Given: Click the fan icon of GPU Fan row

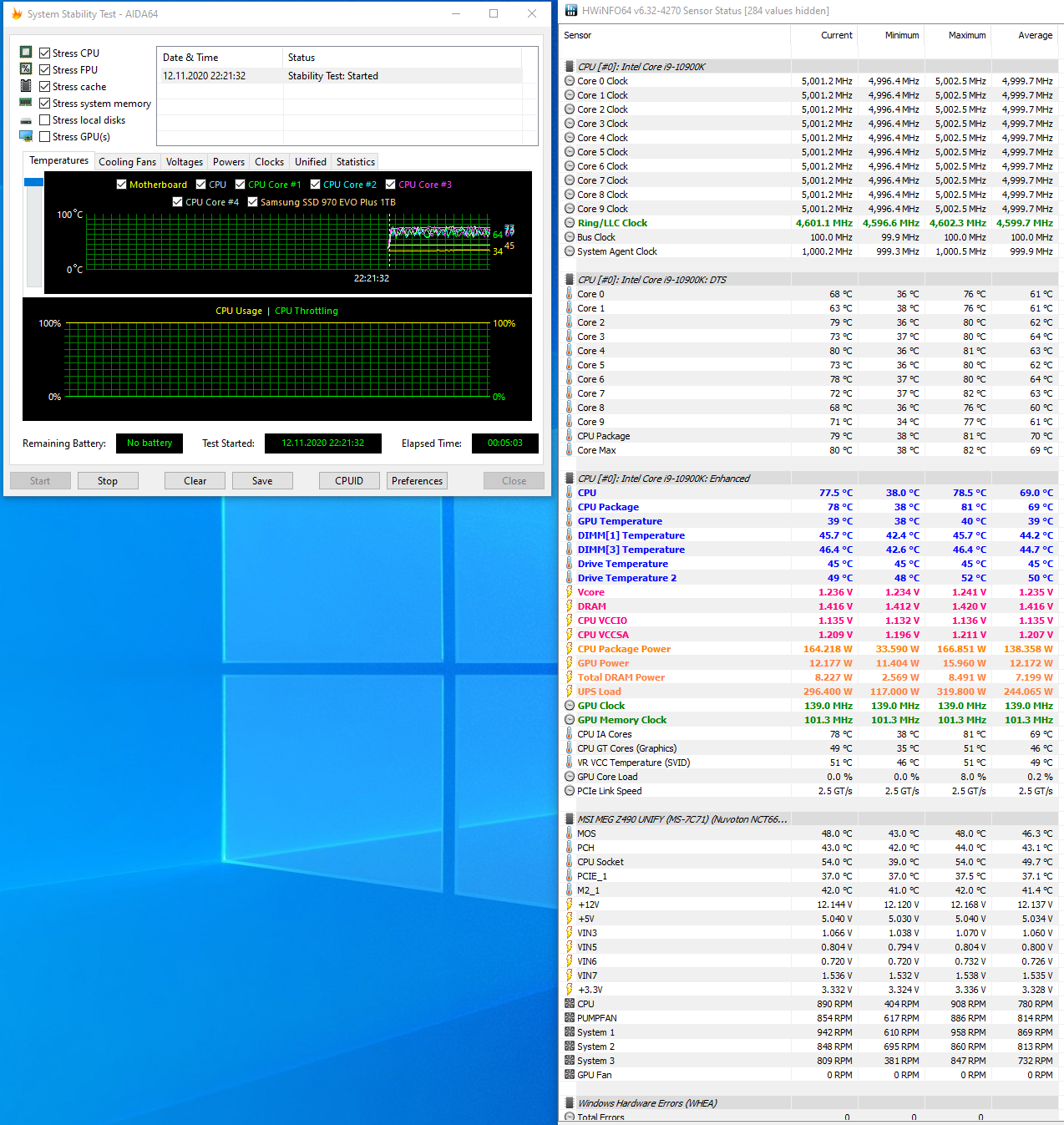Looking at the screenshot, I should tap(570, 1075).
